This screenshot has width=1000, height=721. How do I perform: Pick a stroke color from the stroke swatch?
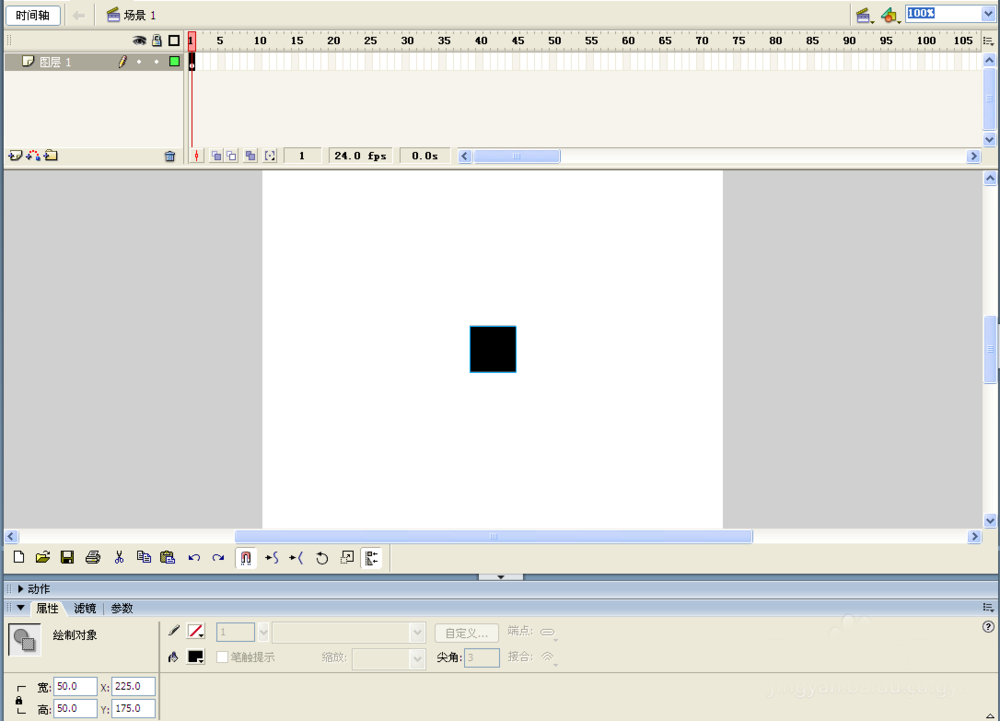tap(196, 632)
